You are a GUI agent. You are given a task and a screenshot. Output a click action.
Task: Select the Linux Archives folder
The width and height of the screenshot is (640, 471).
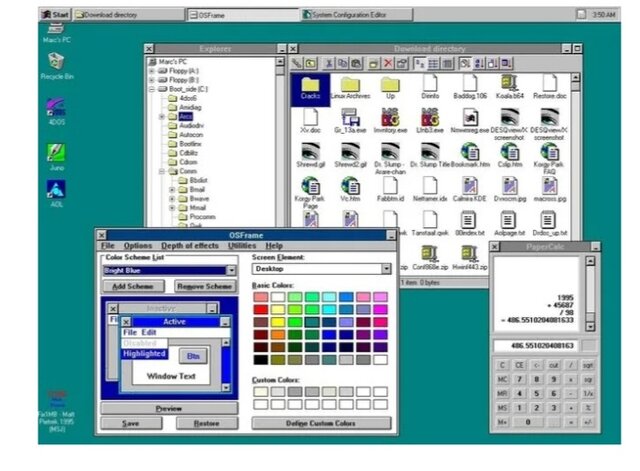(350, 88)
